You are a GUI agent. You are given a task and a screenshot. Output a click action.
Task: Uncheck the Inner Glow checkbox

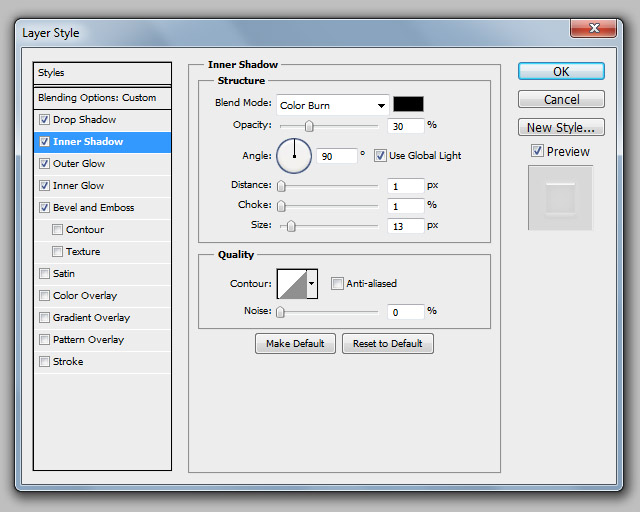pos(44,186)
